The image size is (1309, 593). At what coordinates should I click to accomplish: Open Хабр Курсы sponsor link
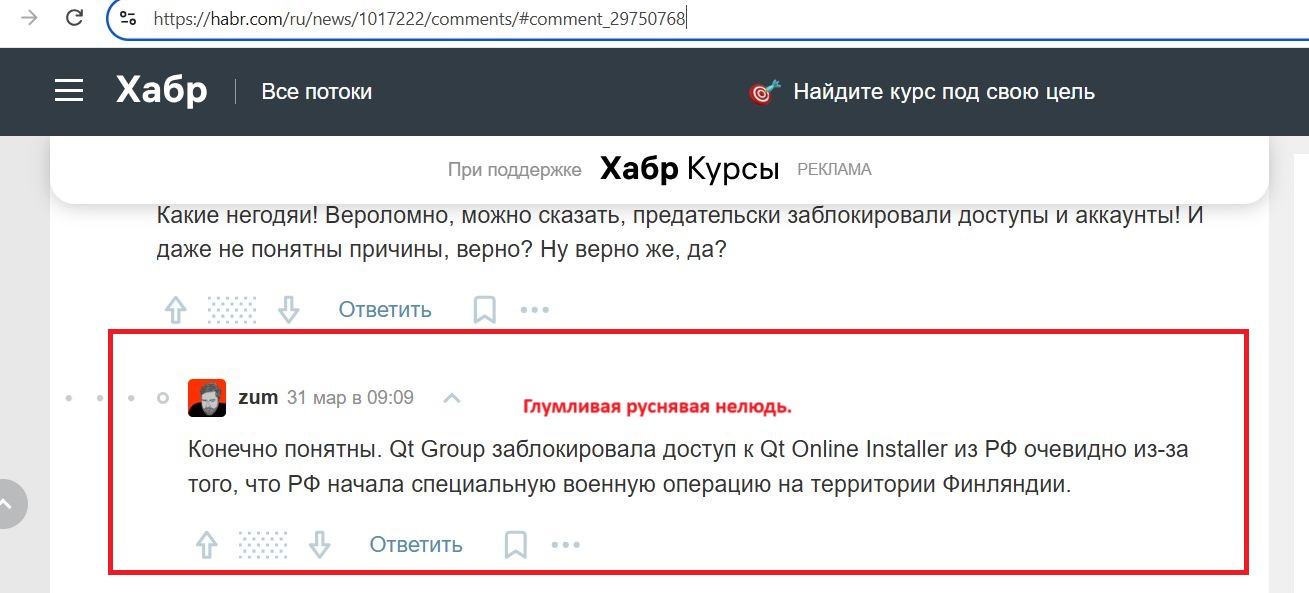689,169
